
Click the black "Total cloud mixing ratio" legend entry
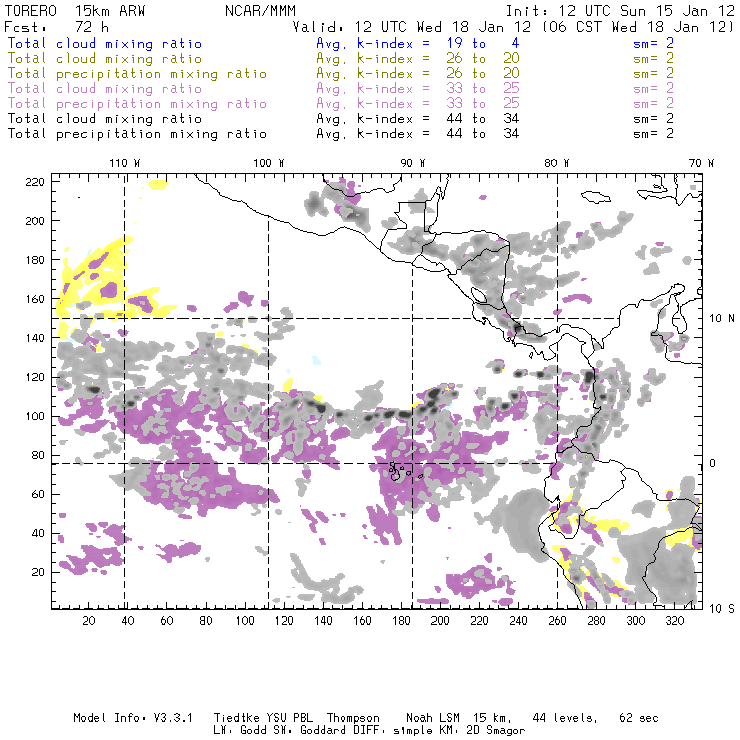105,118
